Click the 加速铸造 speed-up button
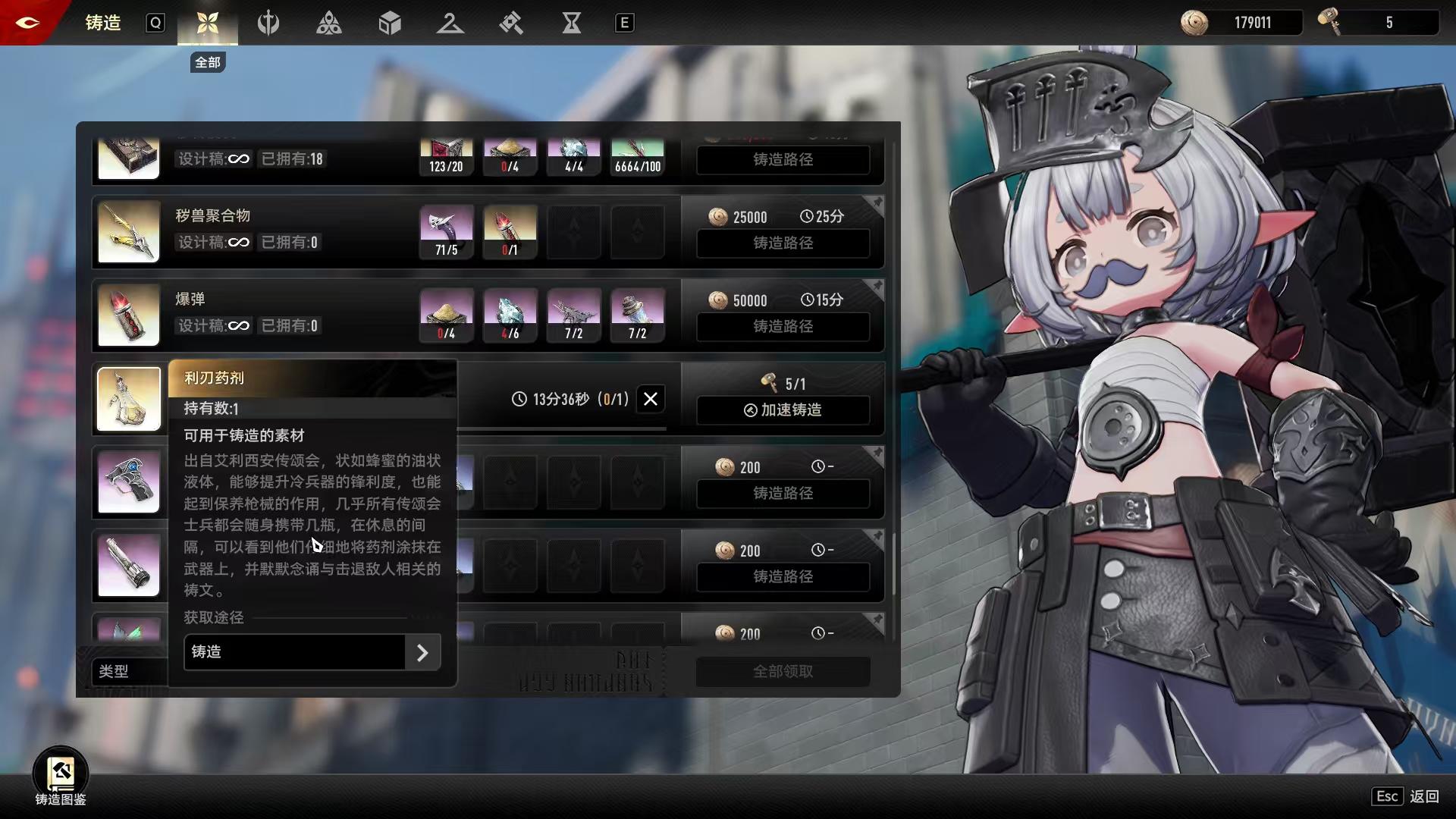1456x819 pixels. (783, 410)
